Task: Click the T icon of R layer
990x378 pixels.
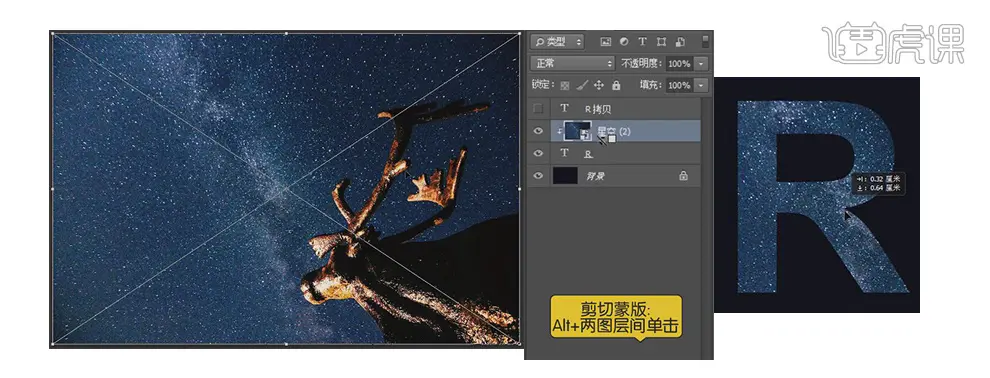Action: coord(564,153)
